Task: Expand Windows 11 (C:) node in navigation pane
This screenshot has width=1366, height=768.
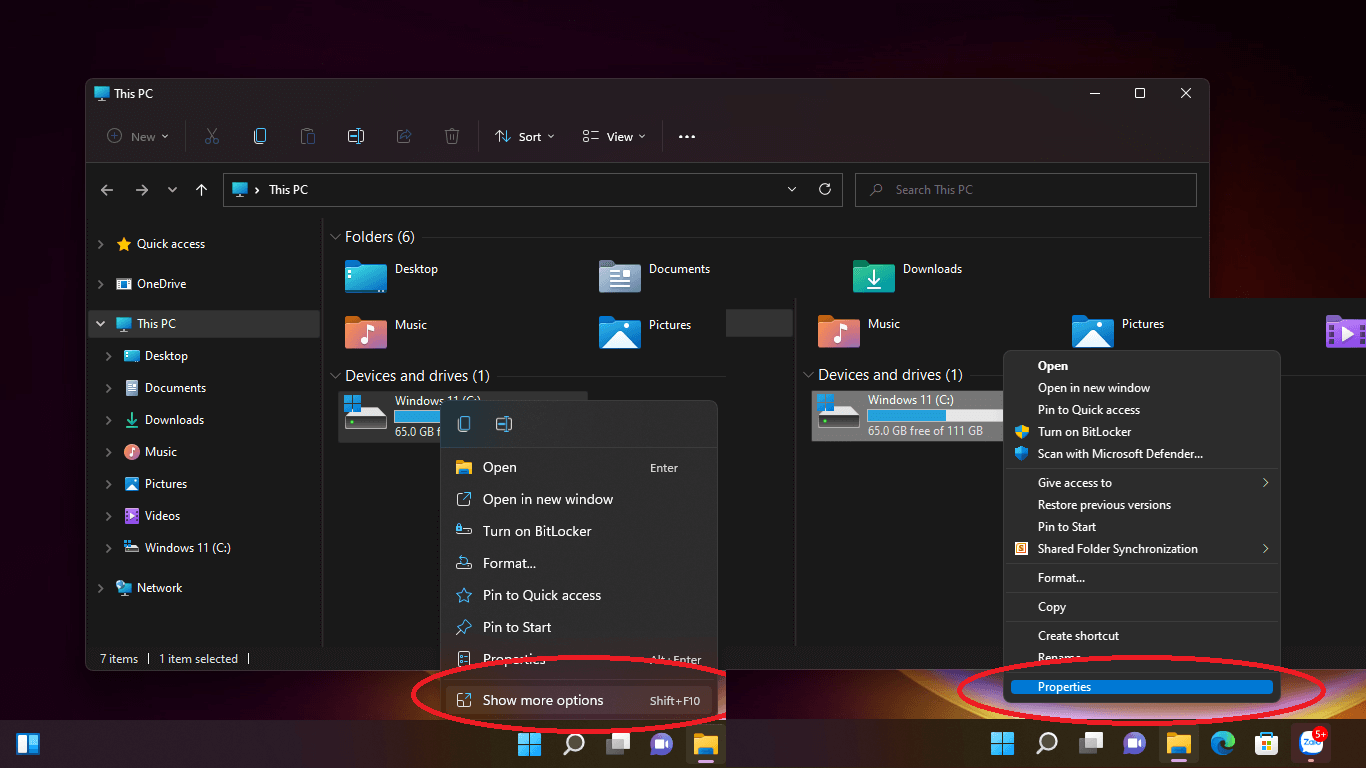Action: tap(108, 548)
